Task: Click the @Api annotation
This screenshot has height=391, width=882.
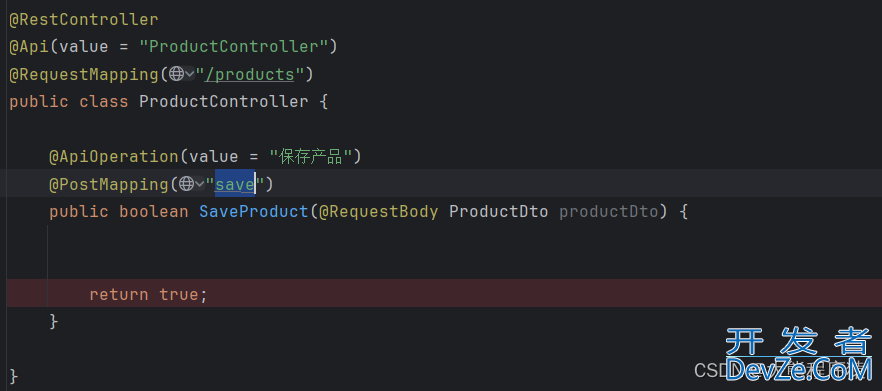Action: (29, 47)
